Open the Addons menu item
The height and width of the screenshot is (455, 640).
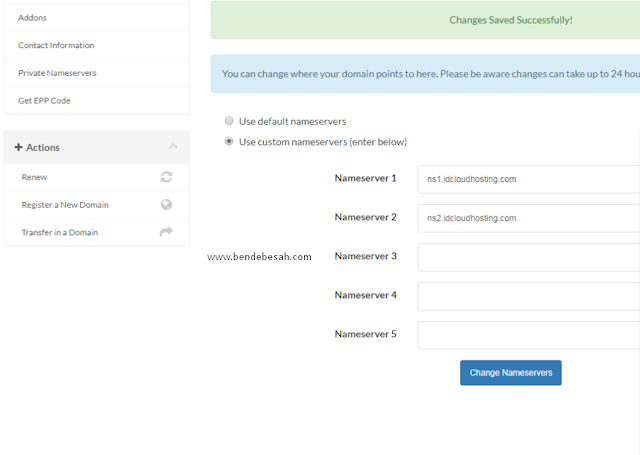(96, 18)
